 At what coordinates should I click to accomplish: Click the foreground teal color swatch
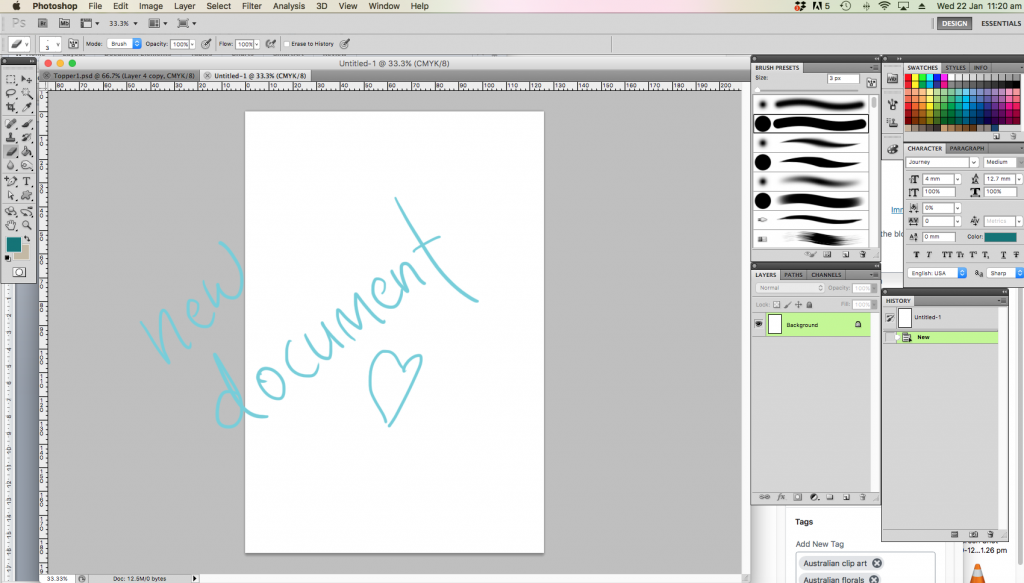[15, 244]
